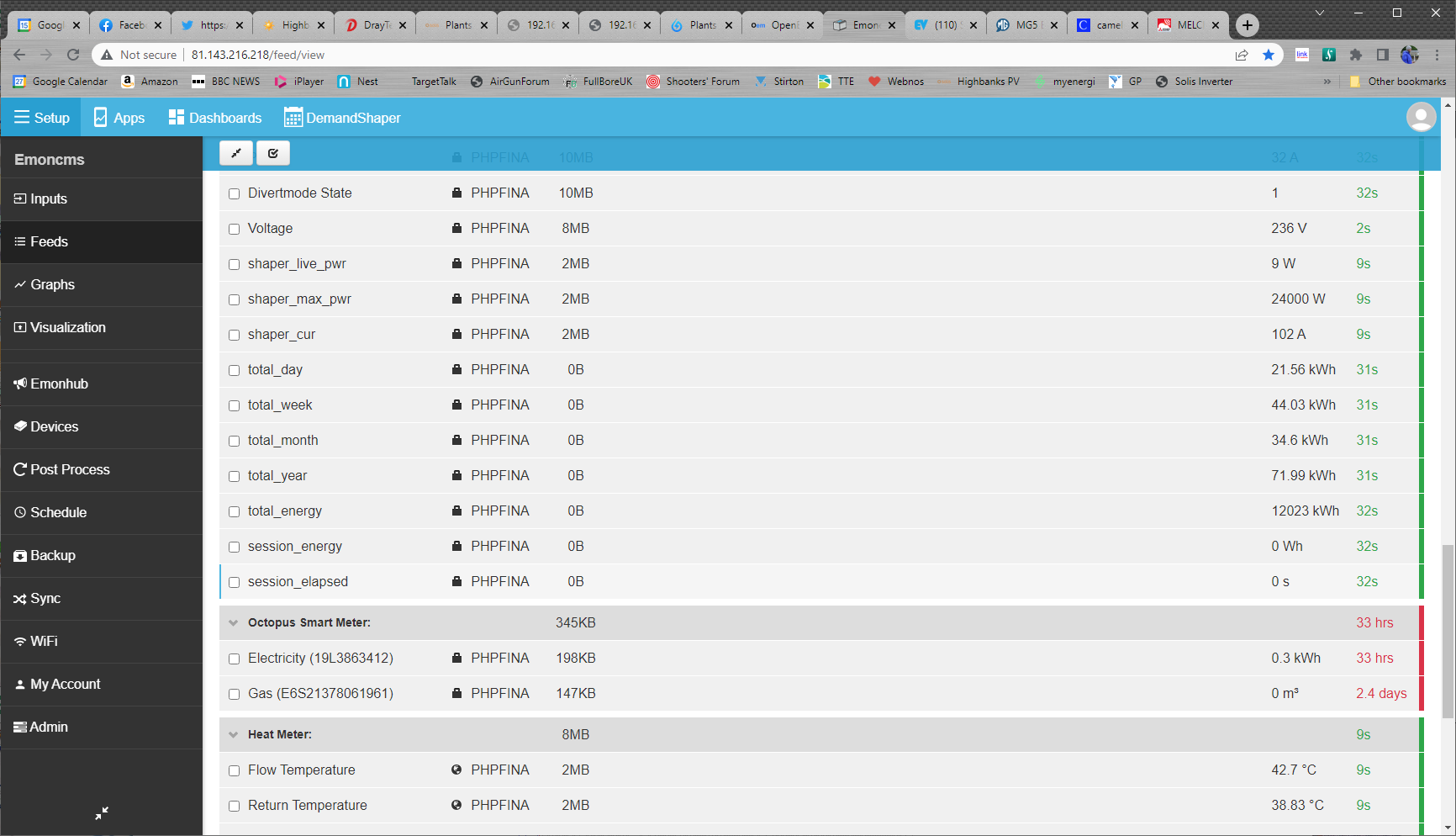Click the lock icon on Voltage feed

[456, 228]
